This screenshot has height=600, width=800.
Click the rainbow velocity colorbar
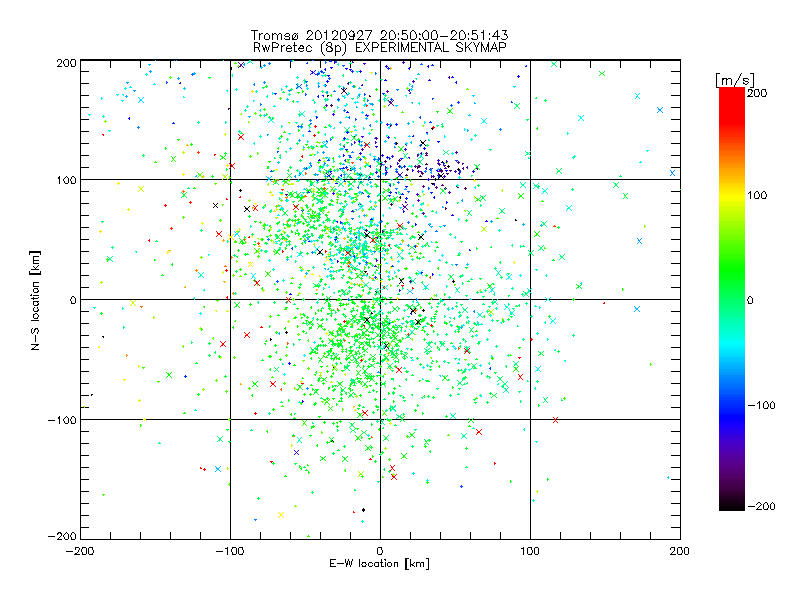point(732,299)
